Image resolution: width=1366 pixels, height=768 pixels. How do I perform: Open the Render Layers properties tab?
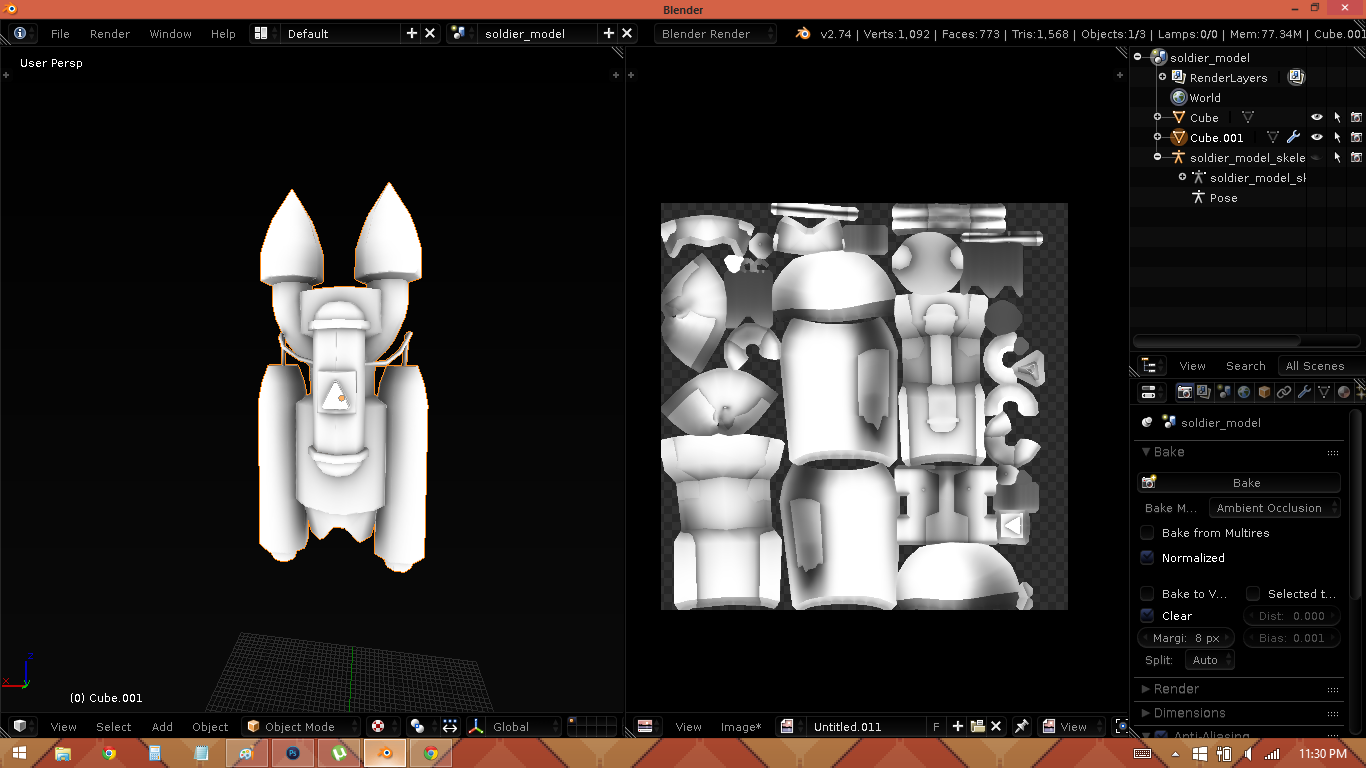click(x=1204, y=392)
